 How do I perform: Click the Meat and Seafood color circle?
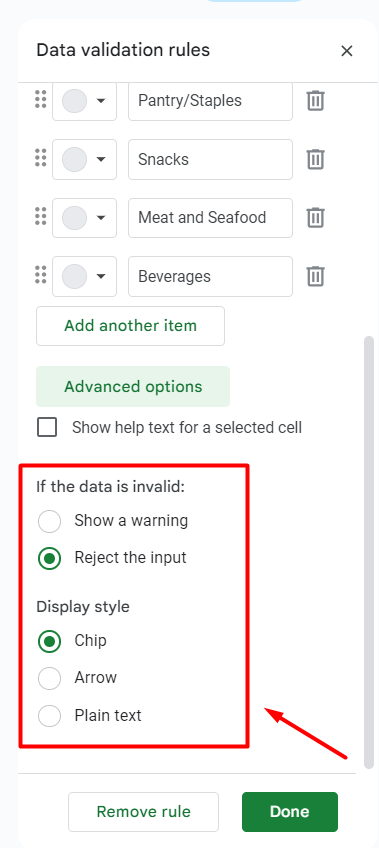pos(75,217)
